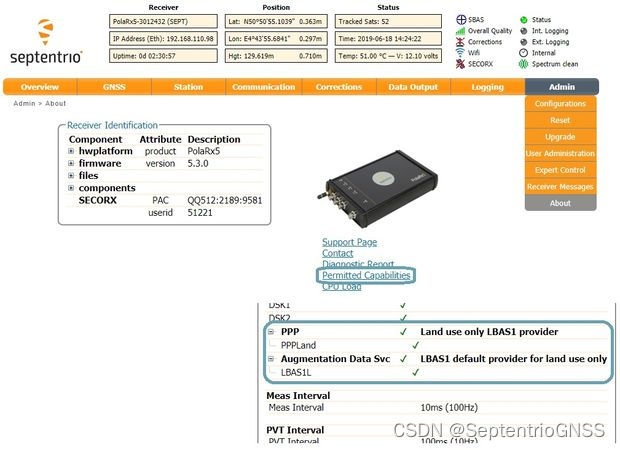Click the Meas Interval value 10ms (100Hz)
This screenshot has height=450, width=620.
coord(449,407)
